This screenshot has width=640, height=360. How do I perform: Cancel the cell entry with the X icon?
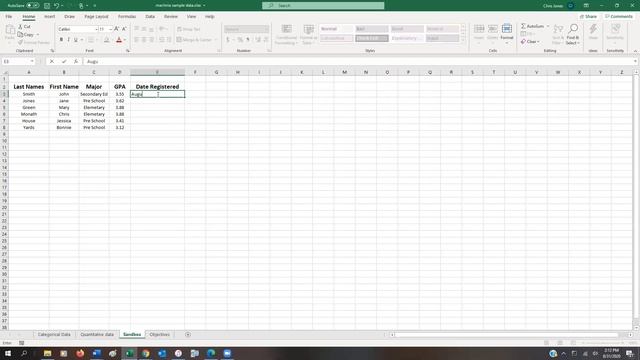52,61
